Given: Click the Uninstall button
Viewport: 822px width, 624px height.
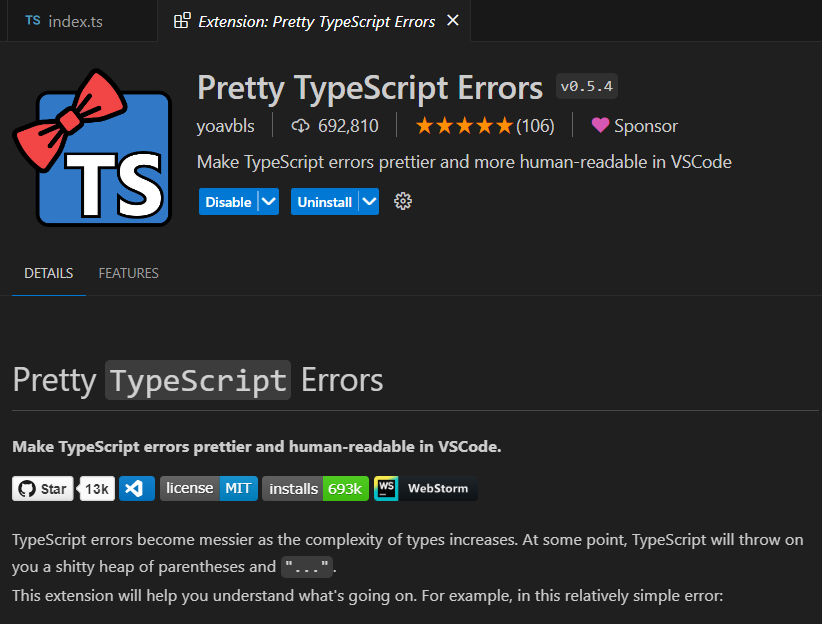Looking at the screenshot, I should [325, 202].
